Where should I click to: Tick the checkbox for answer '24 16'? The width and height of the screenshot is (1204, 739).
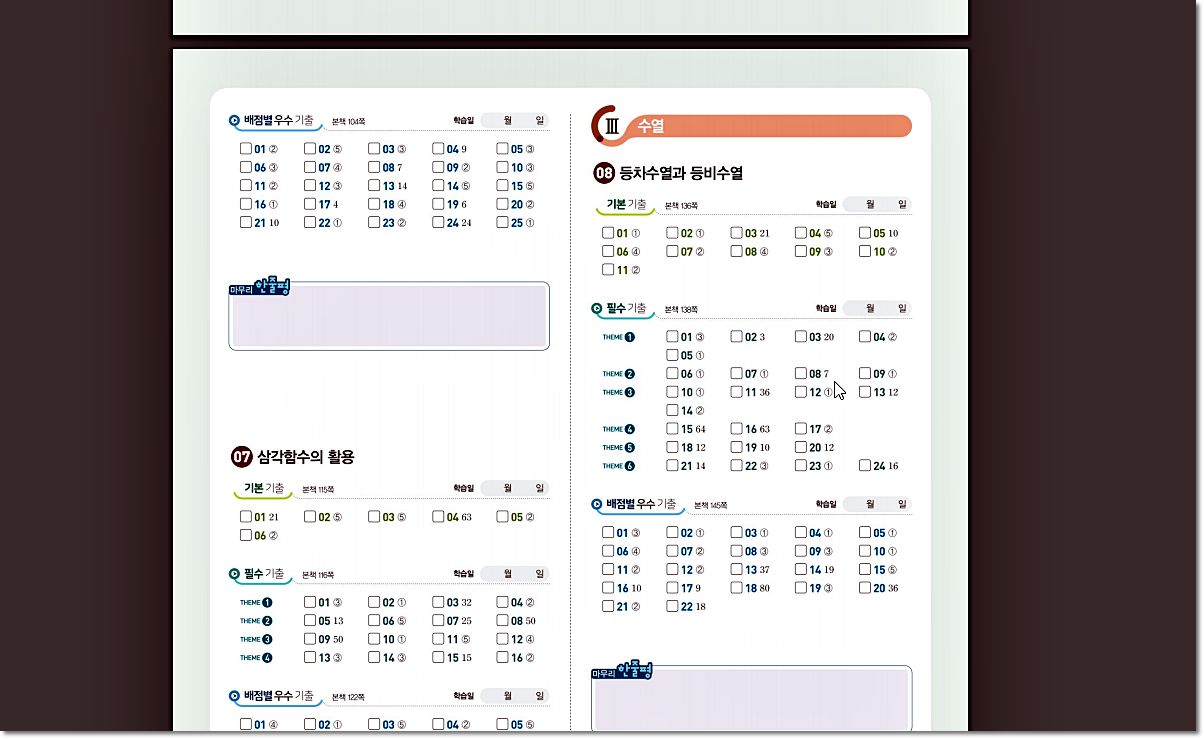(x=865, y=466)
